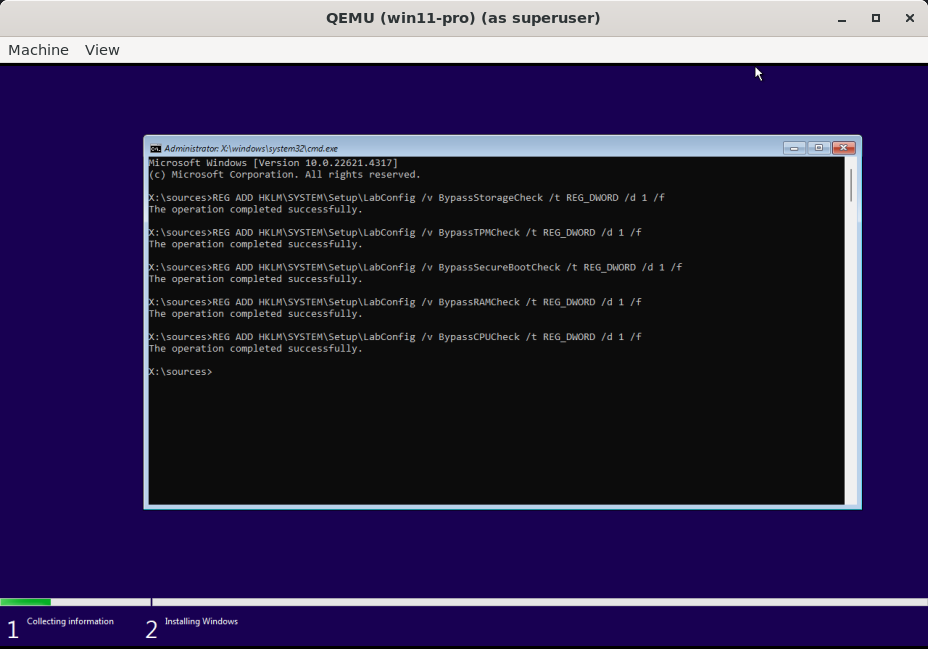Click the Microsoft Corporation copyright line
The width and height of the screenshot is (928, 649).
[285, 175]
